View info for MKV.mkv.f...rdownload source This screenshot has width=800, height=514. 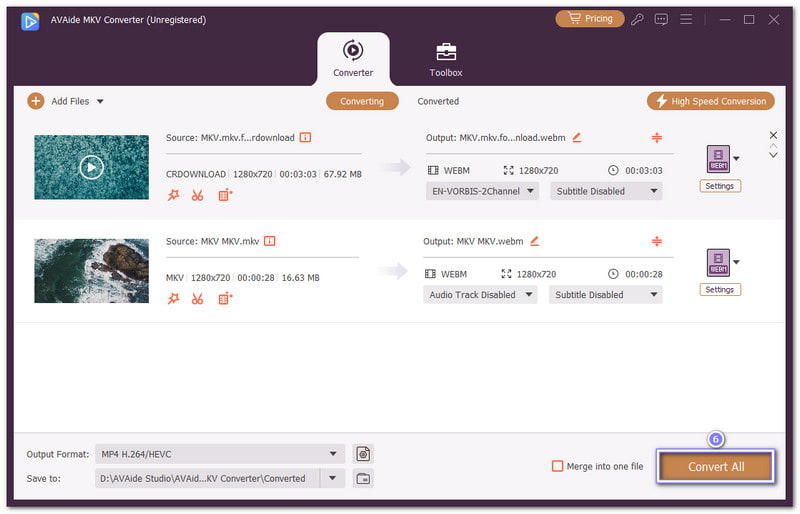click(x=305, y=137)
